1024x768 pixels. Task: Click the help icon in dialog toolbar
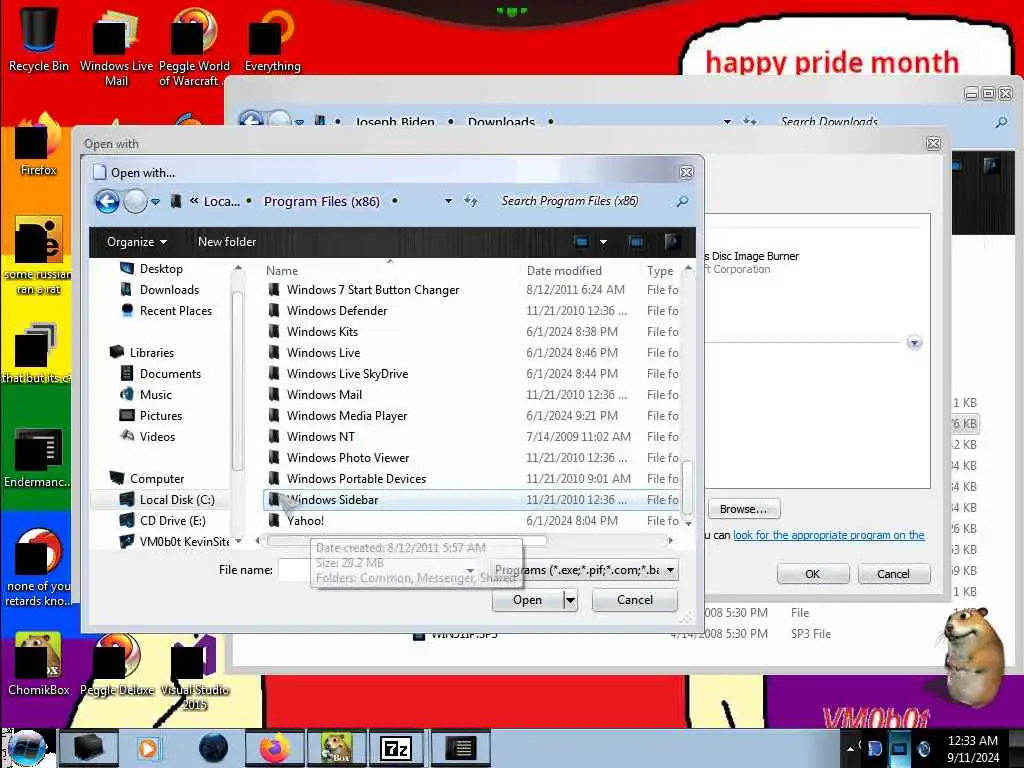pyautogui.click(x=672, y=242)
